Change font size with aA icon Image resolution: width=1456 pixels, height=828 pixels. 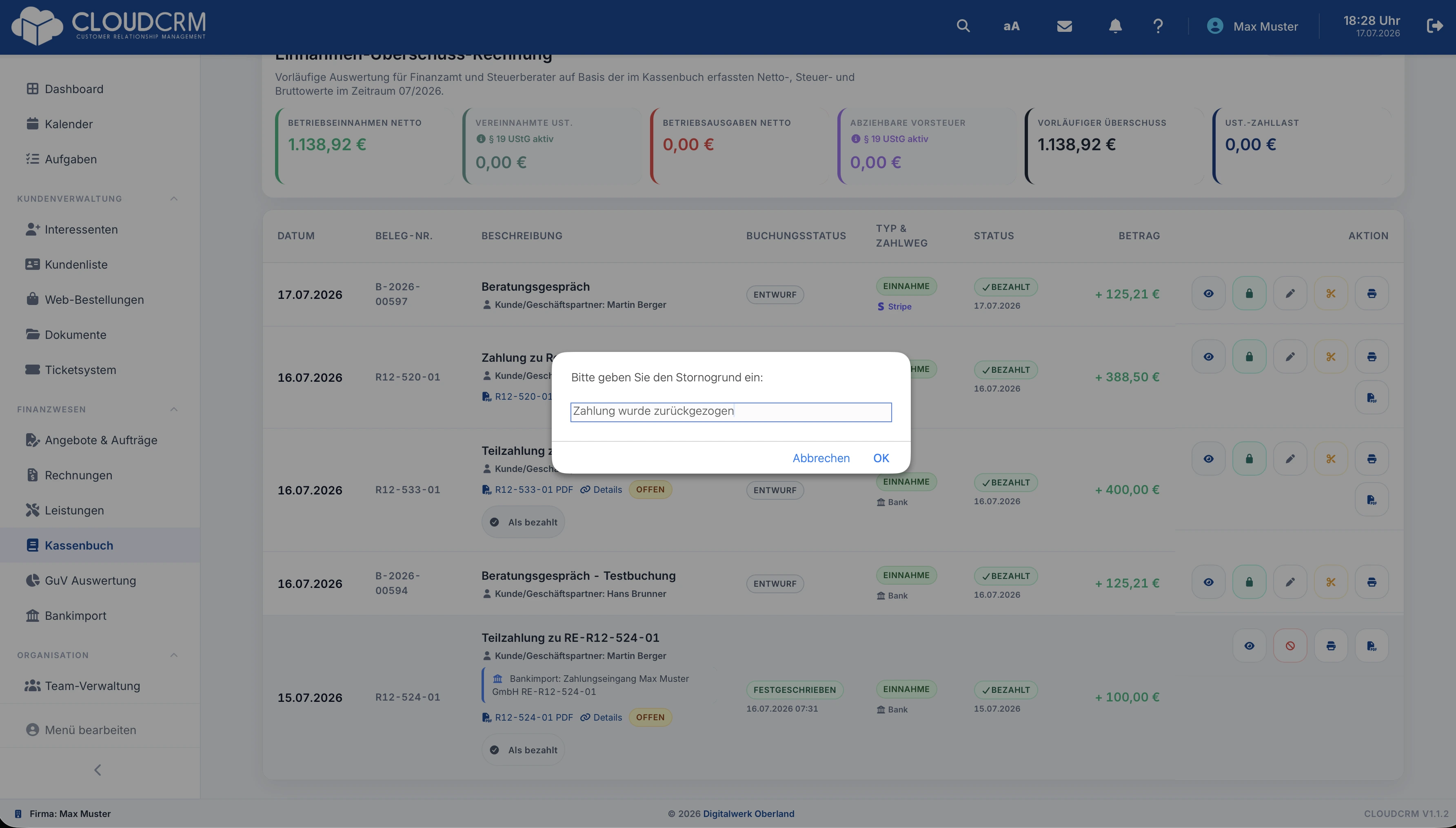(x=1012, y=26)
